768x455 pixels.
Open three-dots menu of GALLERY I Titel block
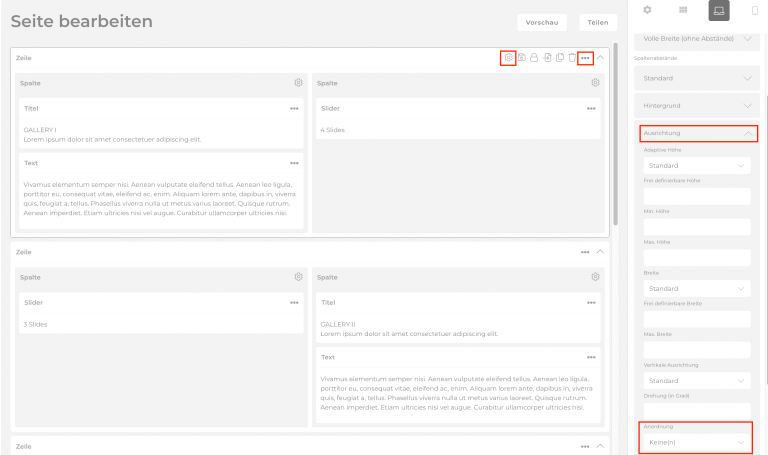tap(294, 108)
